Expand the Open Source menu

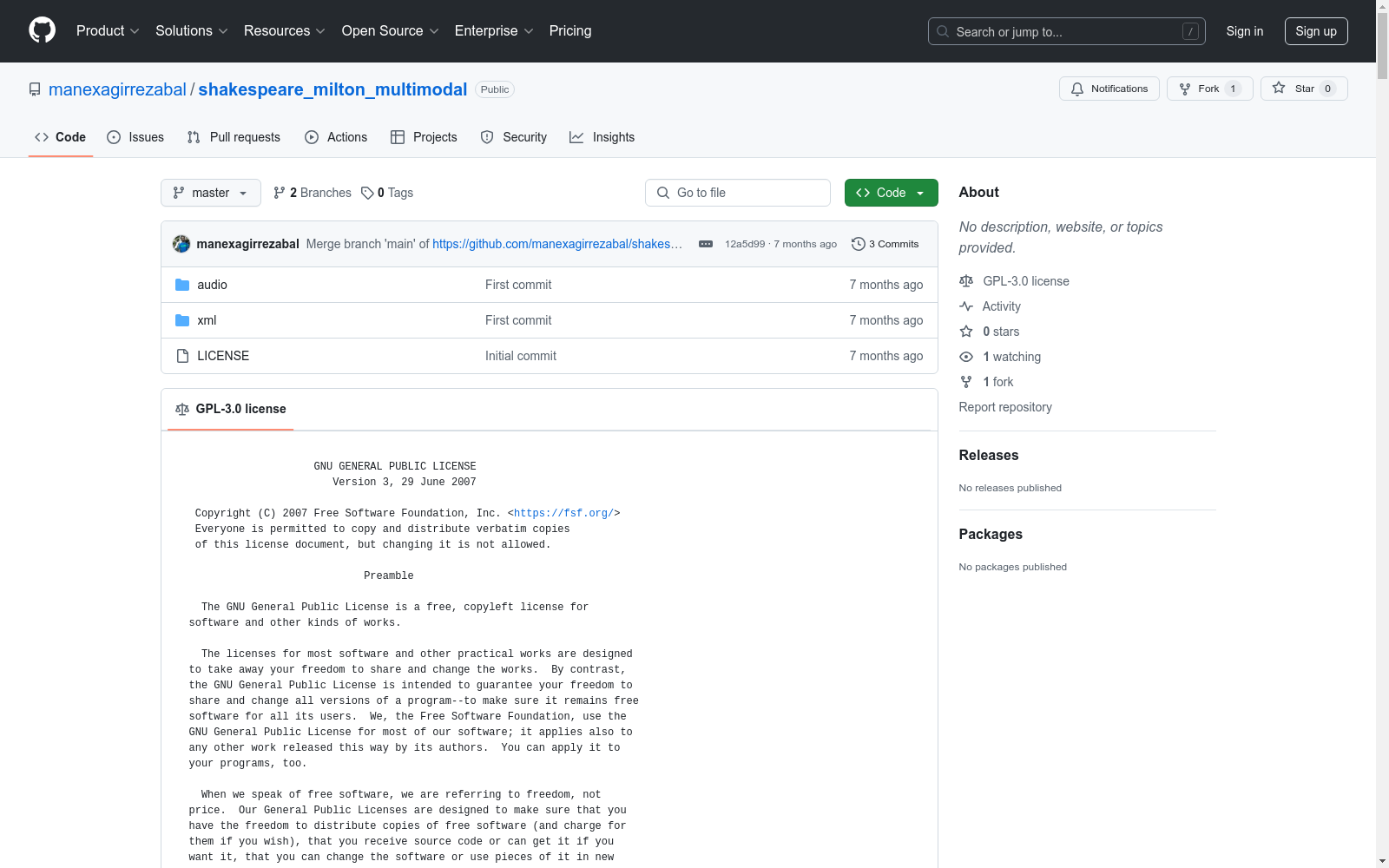click(391, 30)
